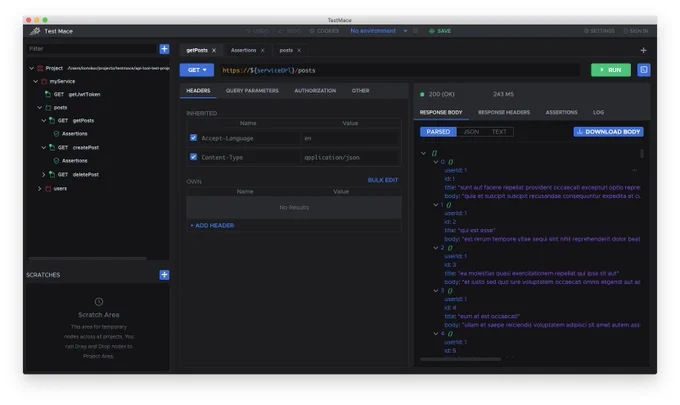Viewport: 680px width, 405px height.
Task: Switch response view to TEXT
Action: click(499, 132)
